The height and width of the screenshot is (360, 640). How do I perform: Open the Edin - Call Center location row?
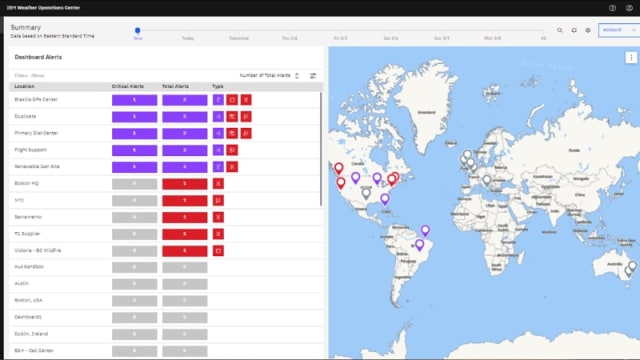pyautogui.click(x=34, y=350)
